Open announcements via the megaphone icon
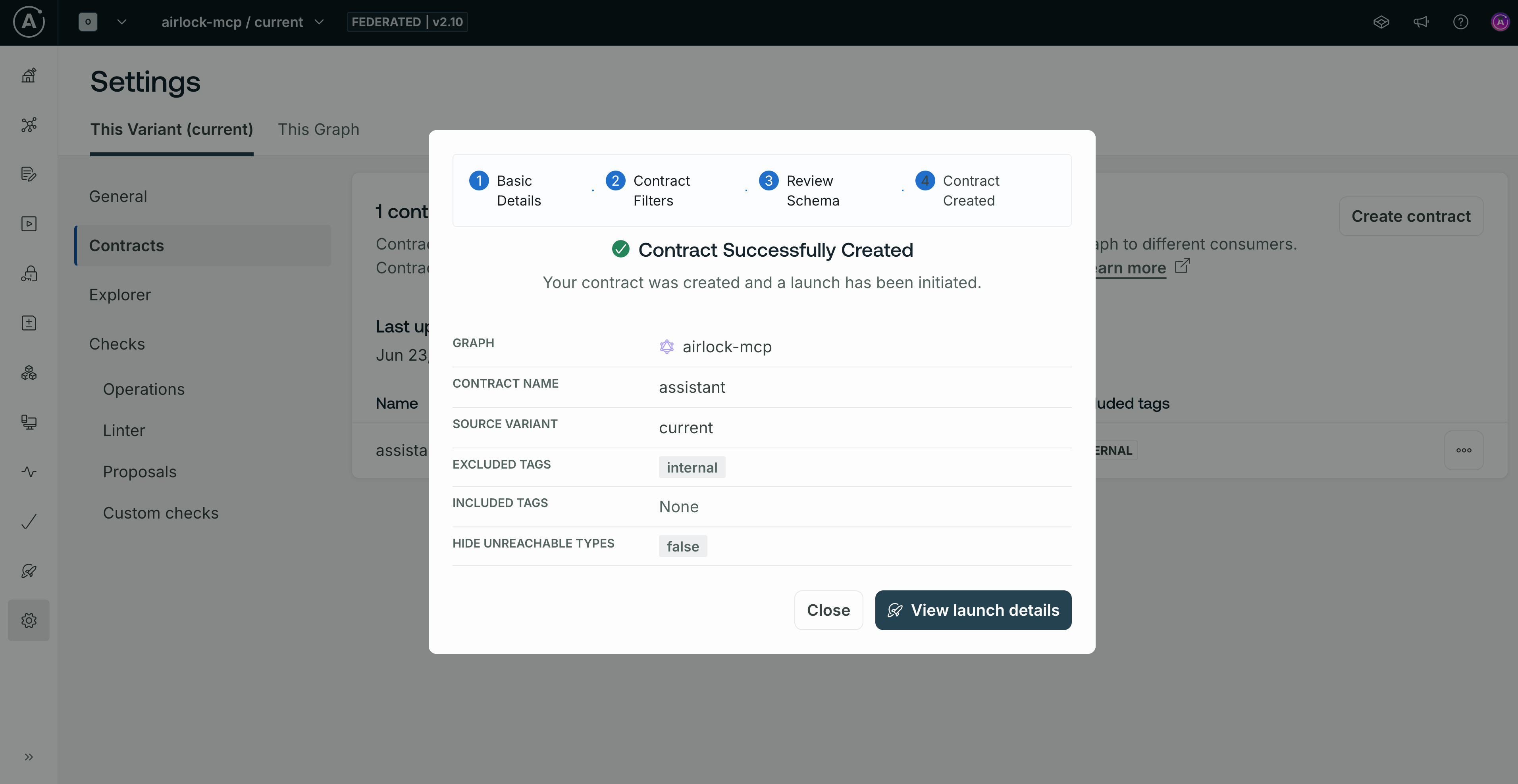Image resolution: width=1518 pixels, height=784 pixels. (1422, 22)
